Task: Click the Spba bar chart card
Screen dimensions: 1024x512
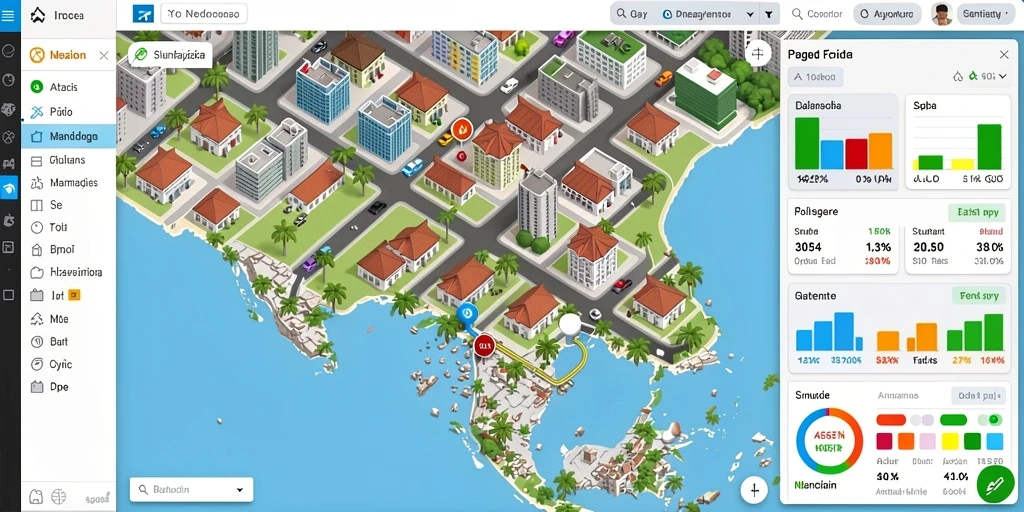Action: (958, 142)
